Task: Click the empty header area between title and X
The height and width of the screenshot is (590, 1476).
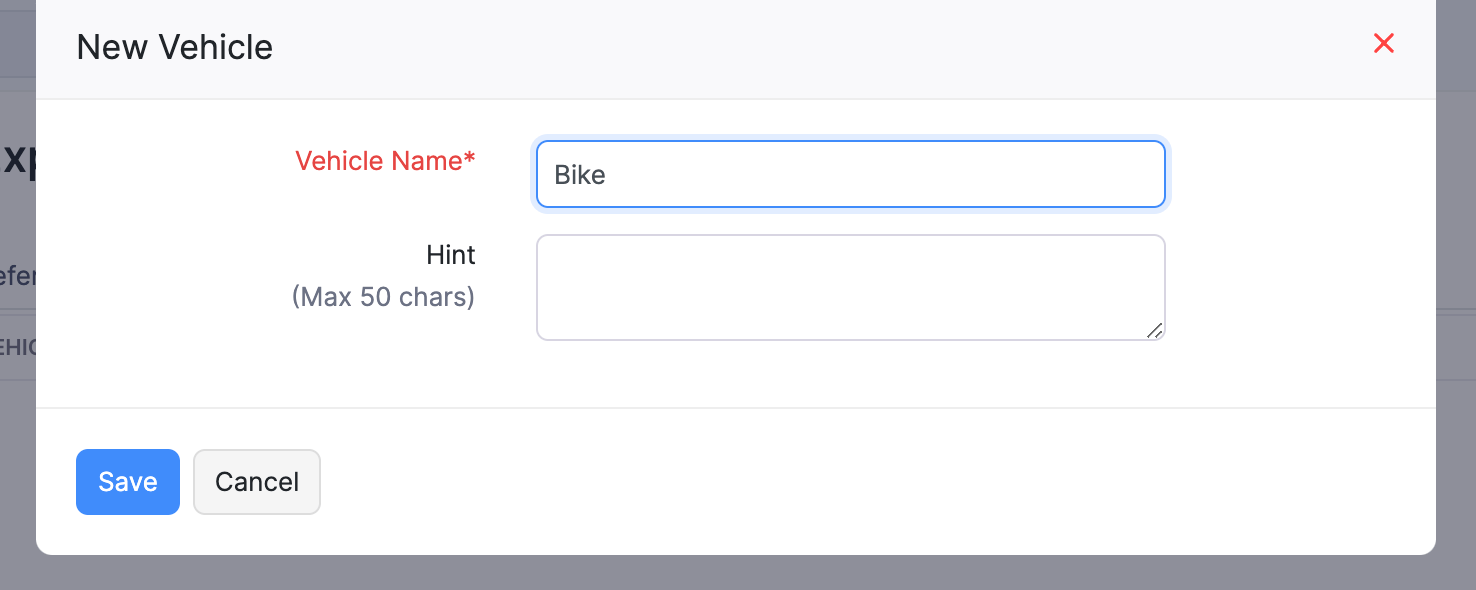Action: 800,47
